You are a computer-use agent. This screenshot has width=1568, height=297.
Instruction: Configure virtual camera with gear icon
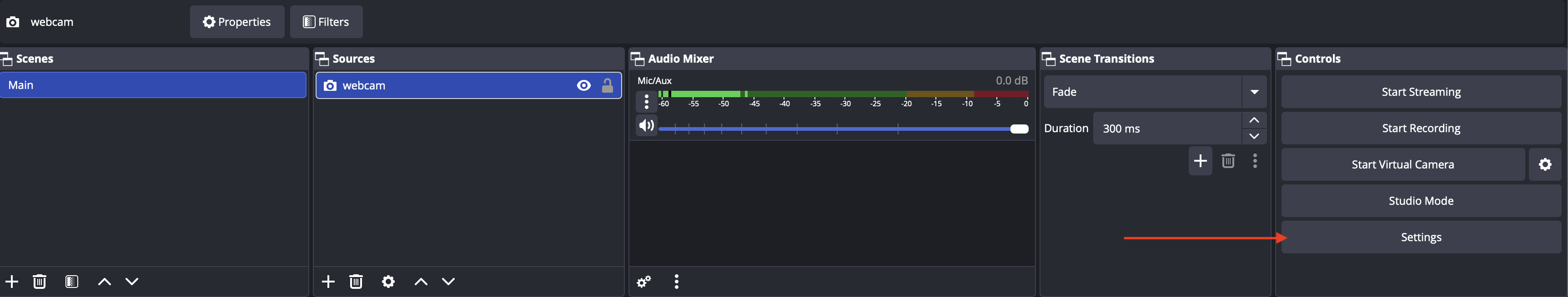pos(1545,164)
